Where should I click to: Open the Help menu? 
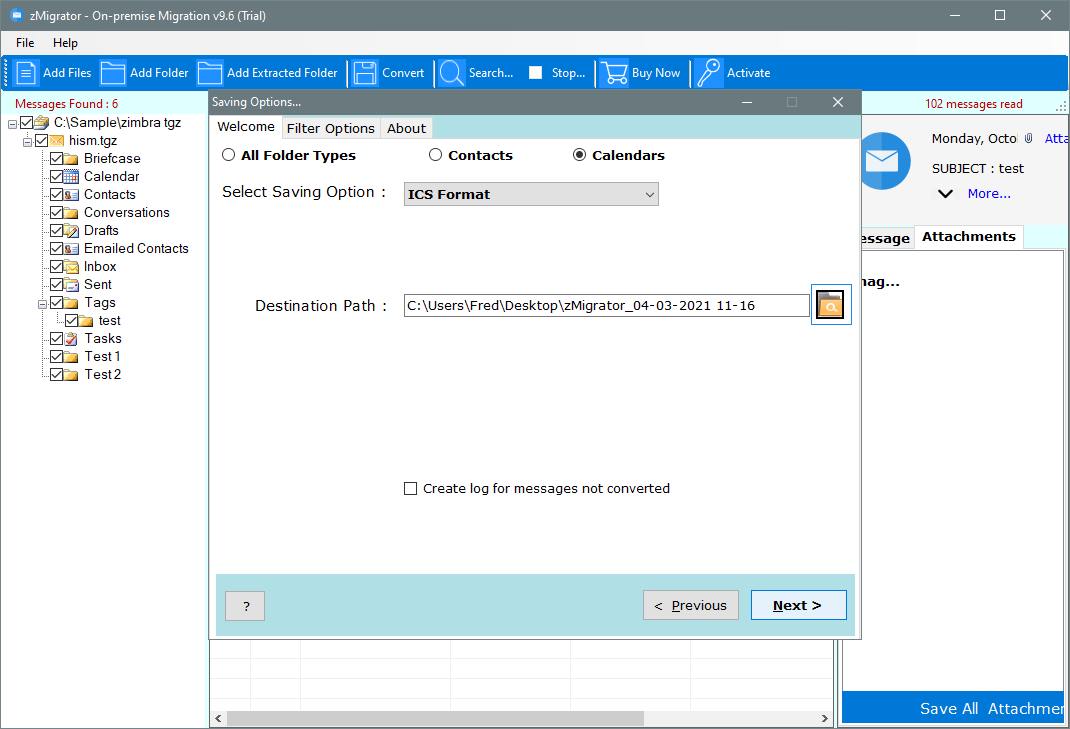pos(66,43)
